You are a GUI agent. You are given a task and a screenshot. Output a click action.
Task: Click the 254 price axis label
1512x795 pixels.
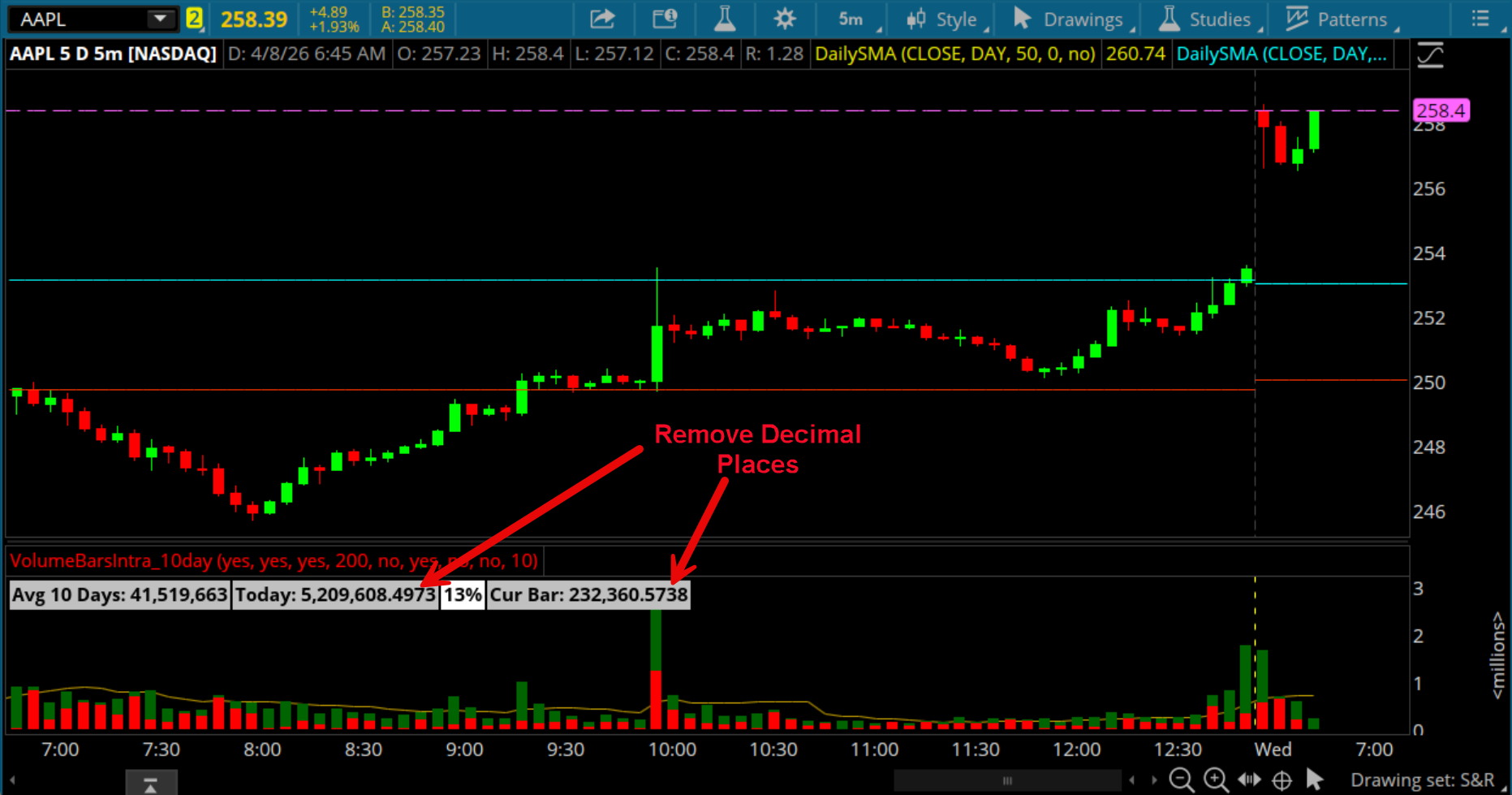click(x=1429, y=253)
